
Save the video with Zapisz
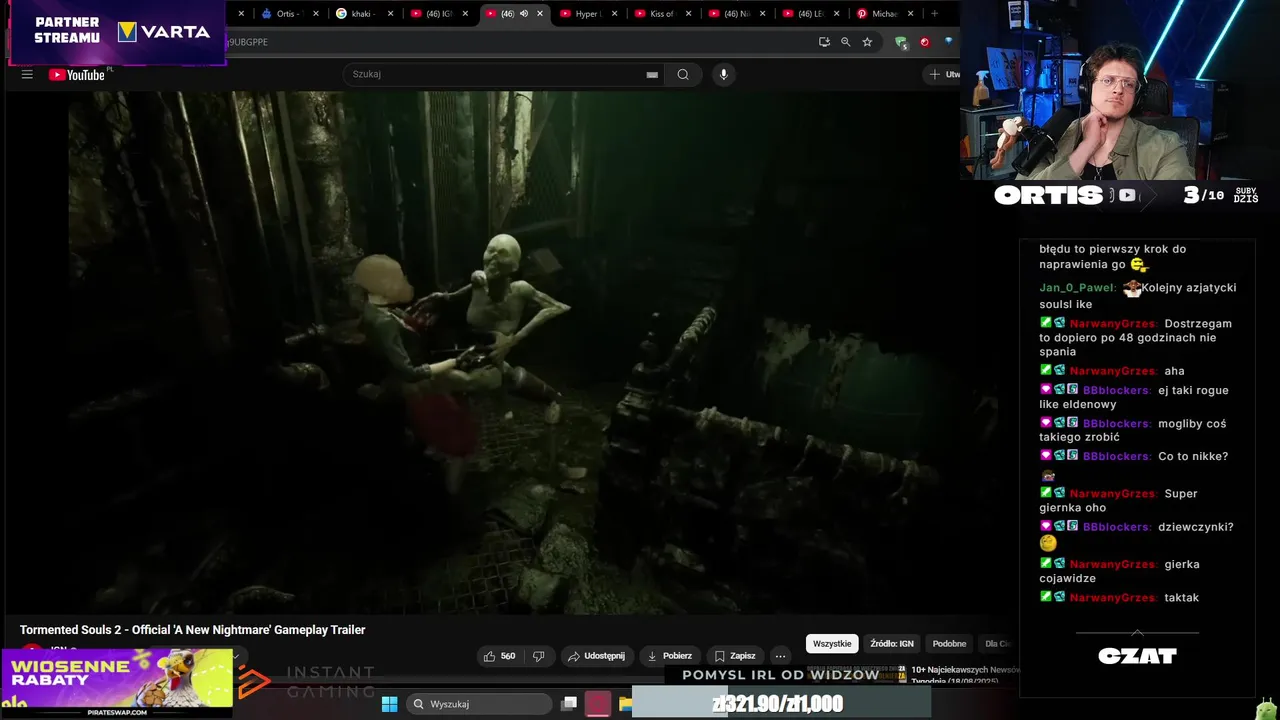(735, 656)
